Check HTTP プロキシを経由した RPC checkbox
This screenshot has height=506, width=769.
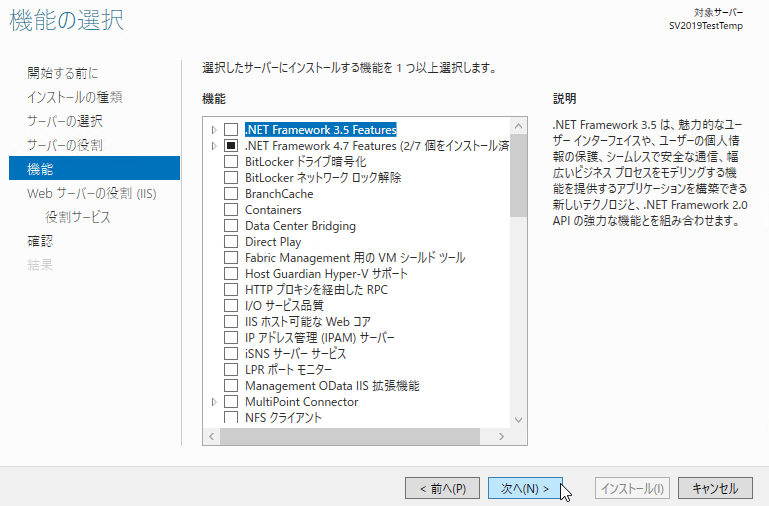tap(231, 290)
